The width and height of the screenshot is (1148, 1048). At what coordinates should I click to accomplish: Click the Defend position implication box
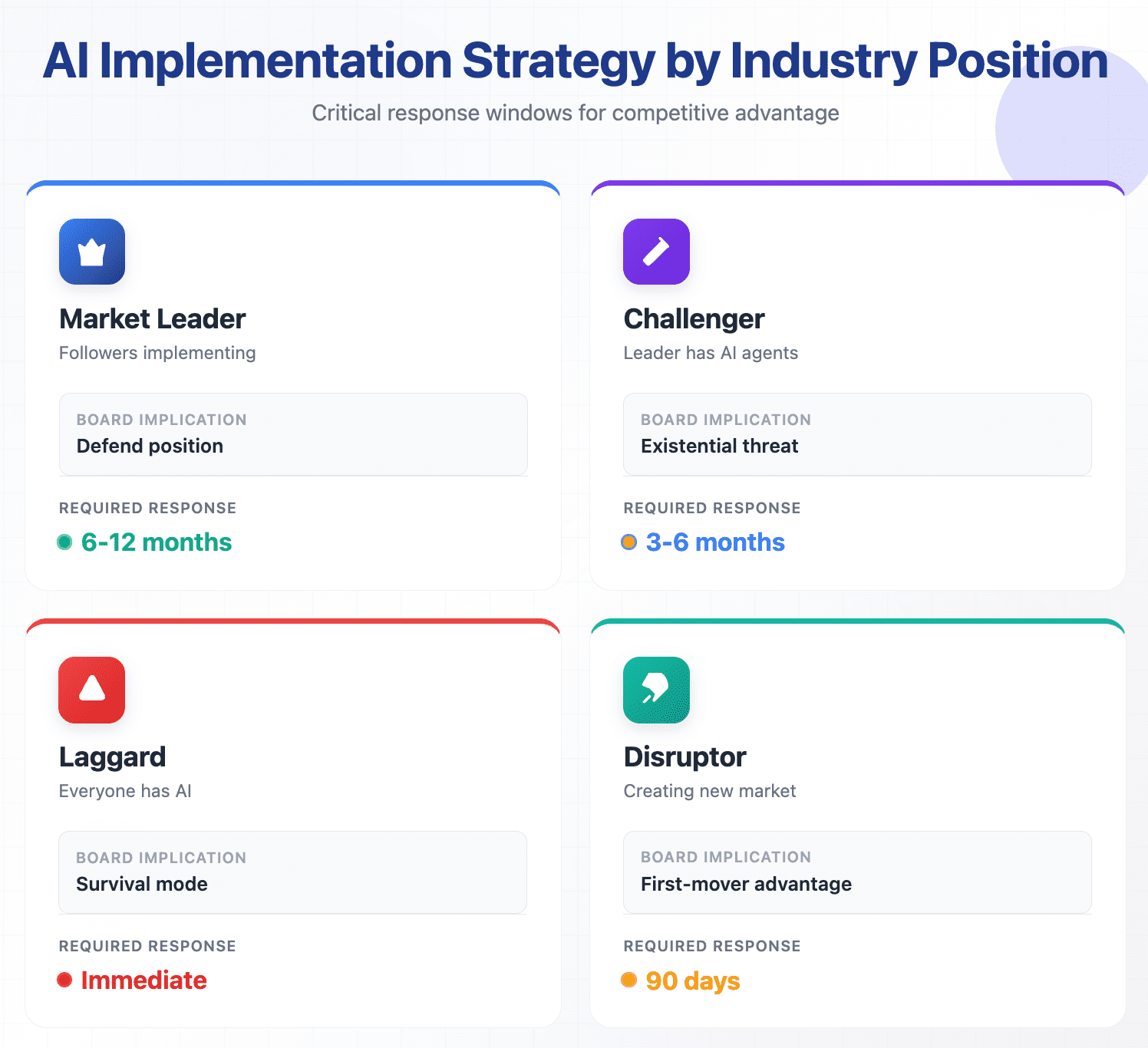293,434
